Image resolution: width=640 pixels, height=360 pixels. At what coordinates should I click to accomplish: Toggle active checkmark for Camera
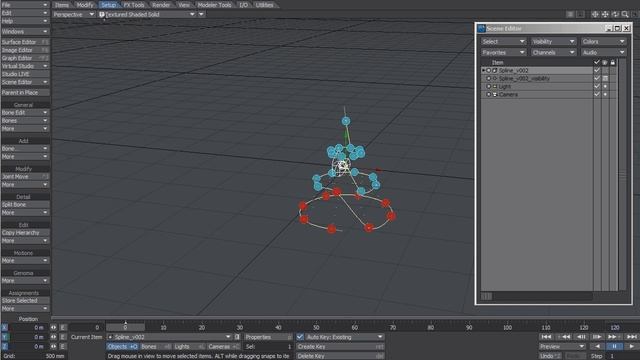click(597, 94)
